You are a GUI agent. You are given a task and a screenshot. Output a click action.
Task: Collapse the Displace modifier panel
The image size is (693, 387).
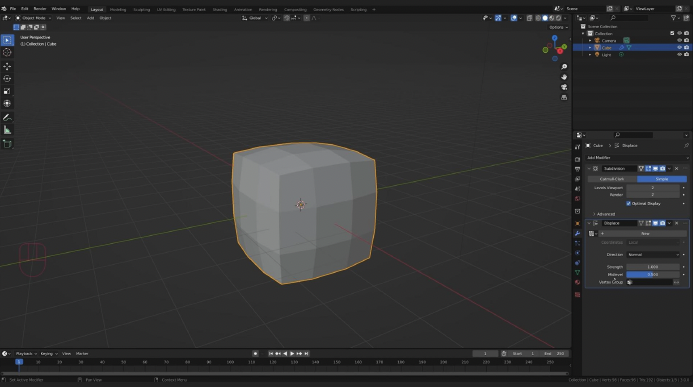pyautogui.click(x=589, y=224)
